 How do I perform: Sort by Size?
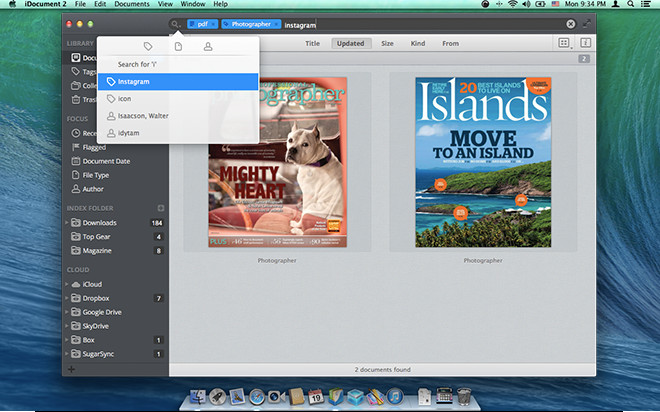coord(387,43)
